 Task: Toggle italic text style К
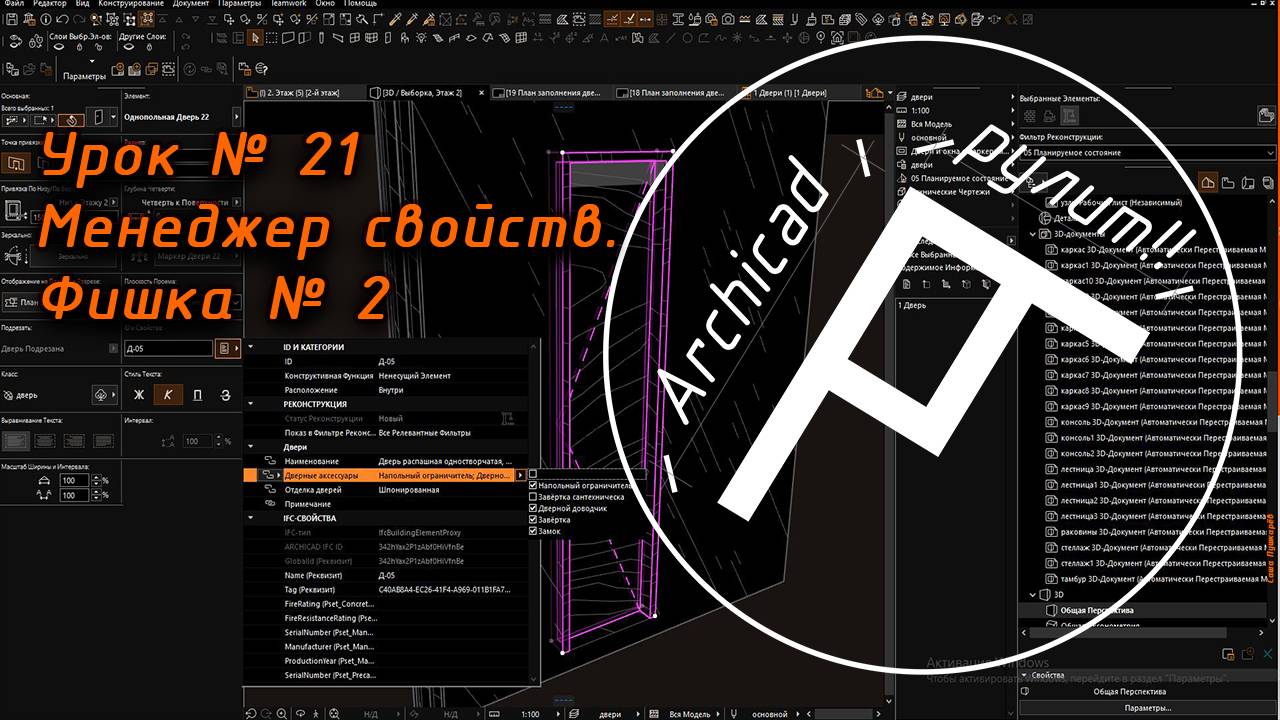coord(168,395)
